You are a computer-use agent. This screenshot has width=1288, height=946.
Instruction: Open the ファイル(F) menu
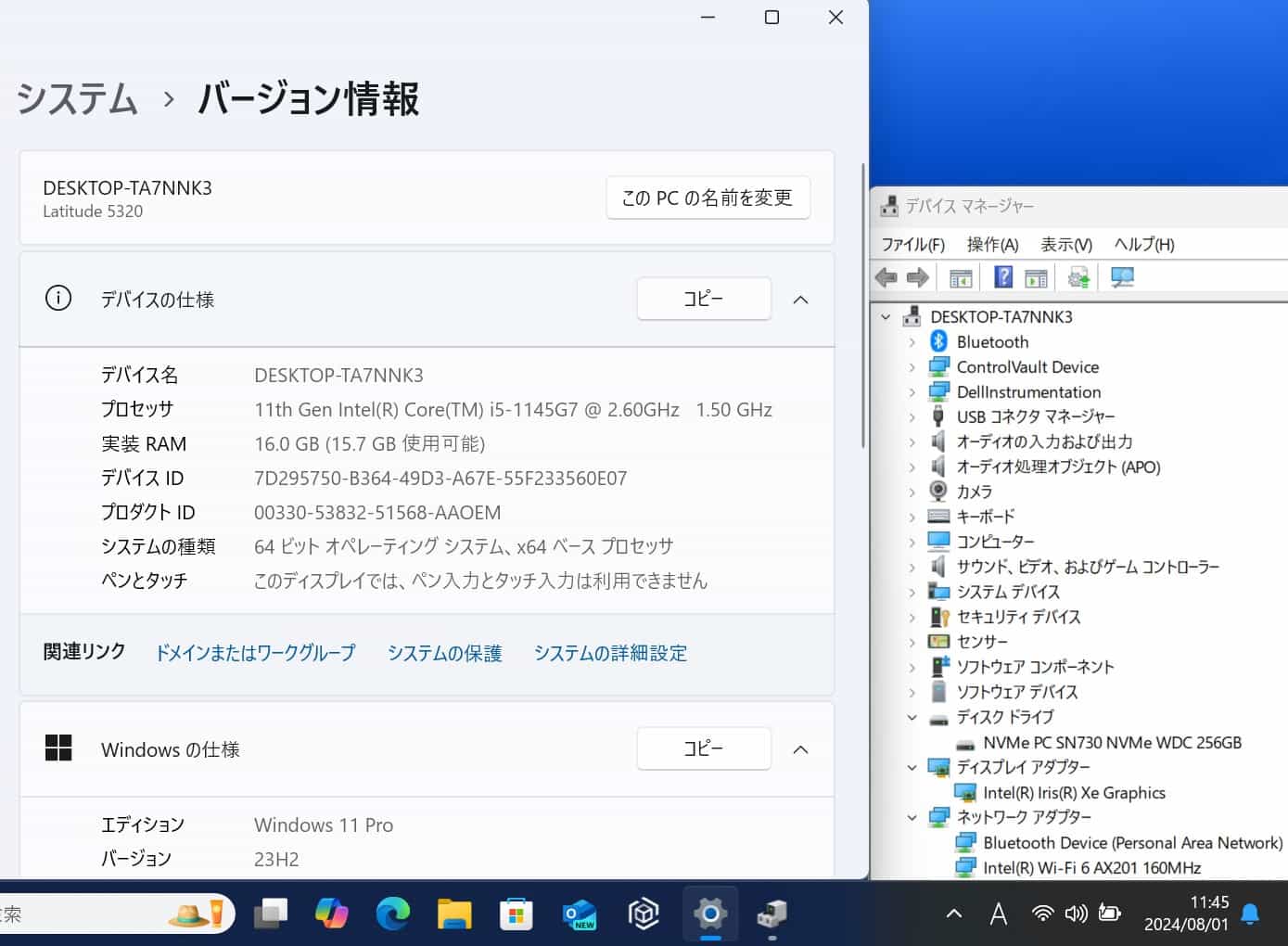tap(912, 245)
